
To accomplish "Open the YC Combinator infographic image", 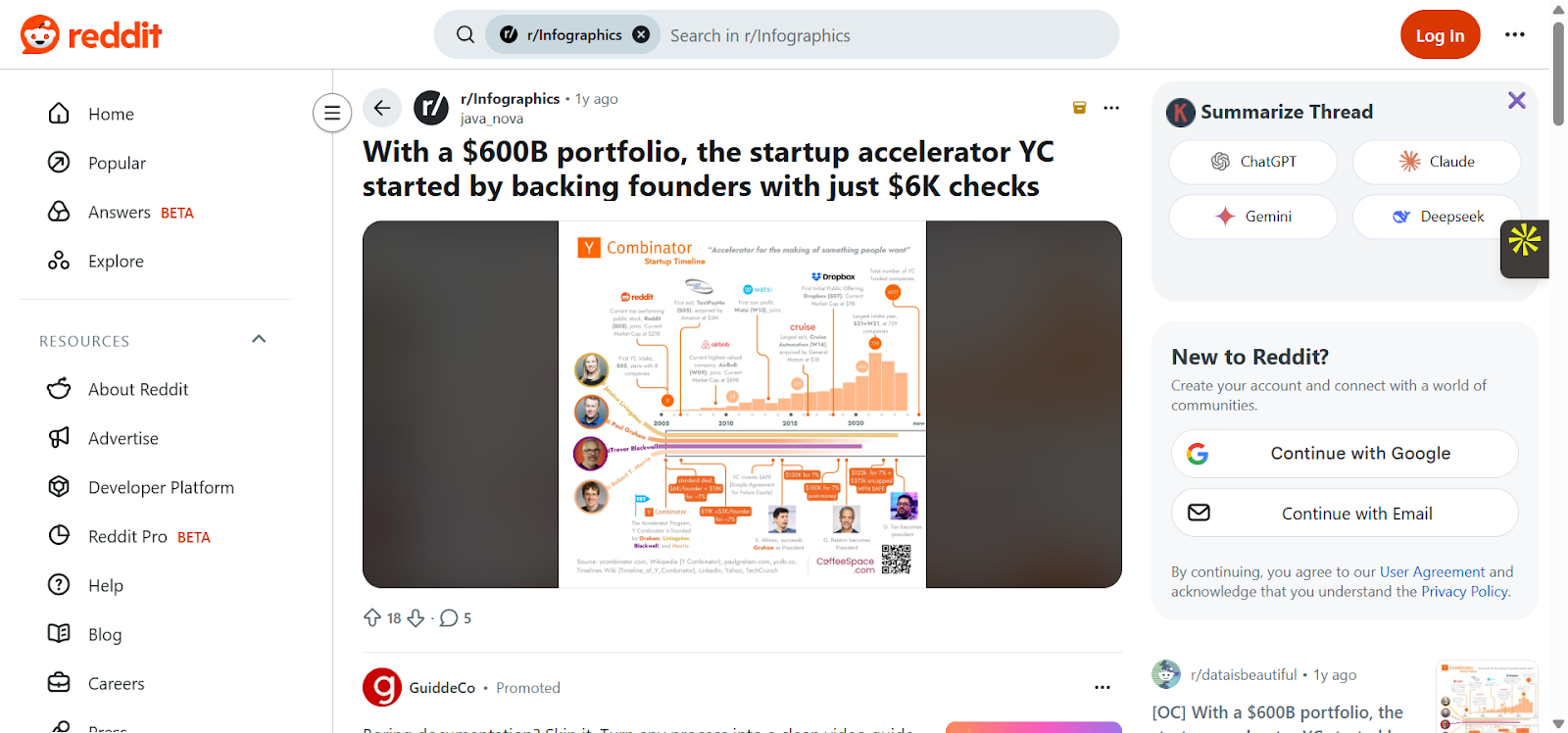I will [x=742, y=404].
